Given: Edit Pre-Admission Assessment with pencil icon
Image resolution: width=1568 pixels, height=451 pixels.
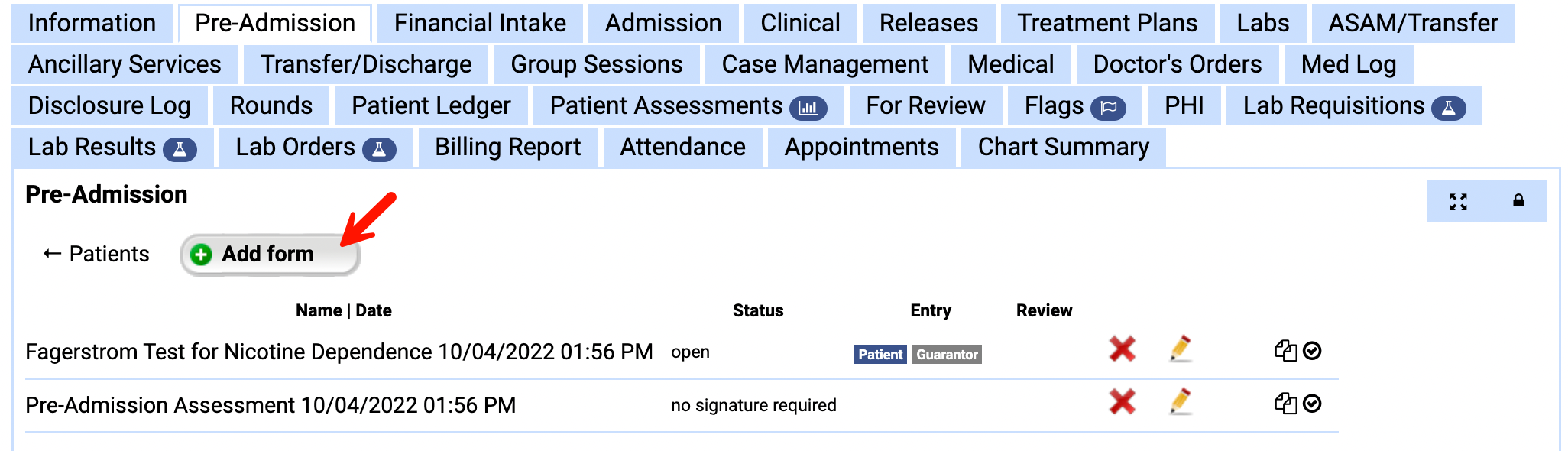Looking at the screenshot, I should (1181, 401).
